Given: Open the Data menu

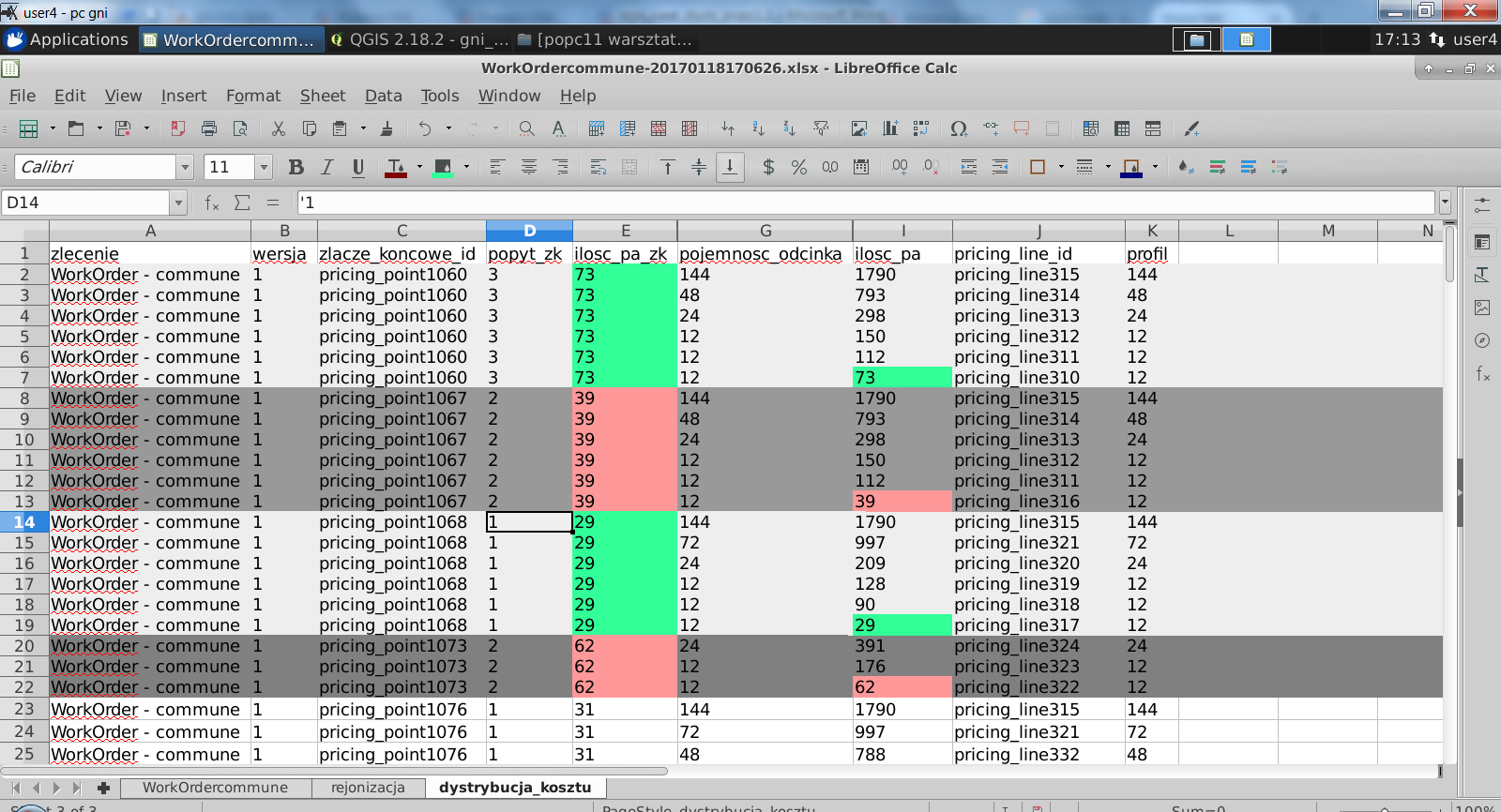Looking at the screenshot, I should (383, 96).
